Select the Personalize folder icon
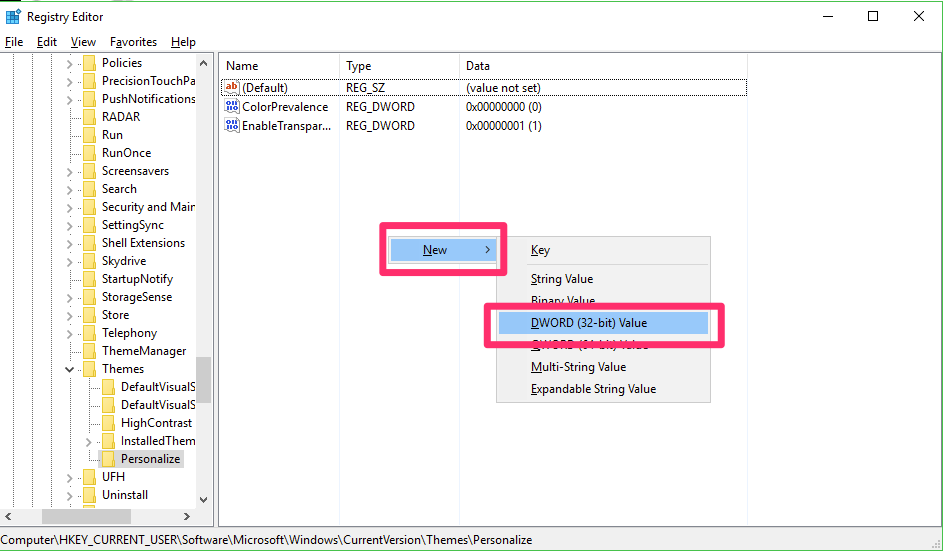The width and height of the screenshot is (943, 551). [x=109, y=459]
